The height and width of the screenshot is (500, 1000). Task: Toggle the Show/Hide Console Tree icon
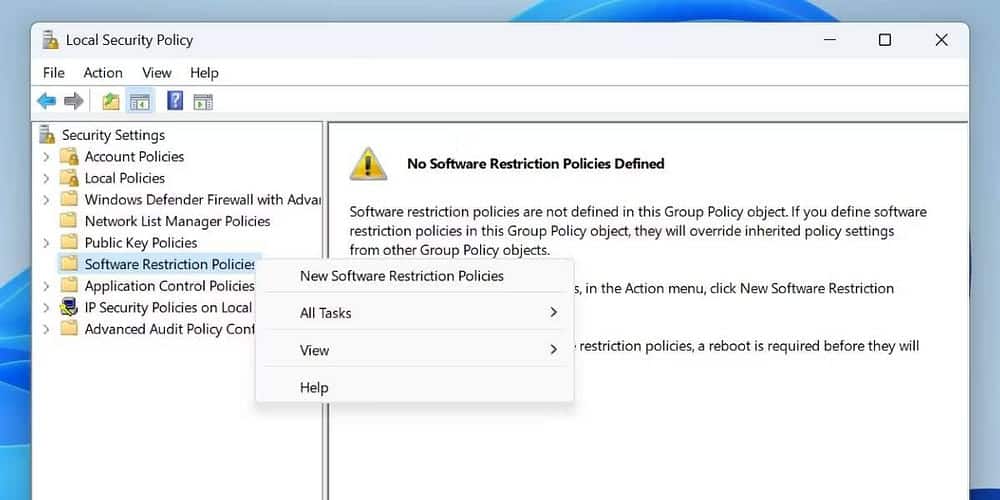click(140, 101)
